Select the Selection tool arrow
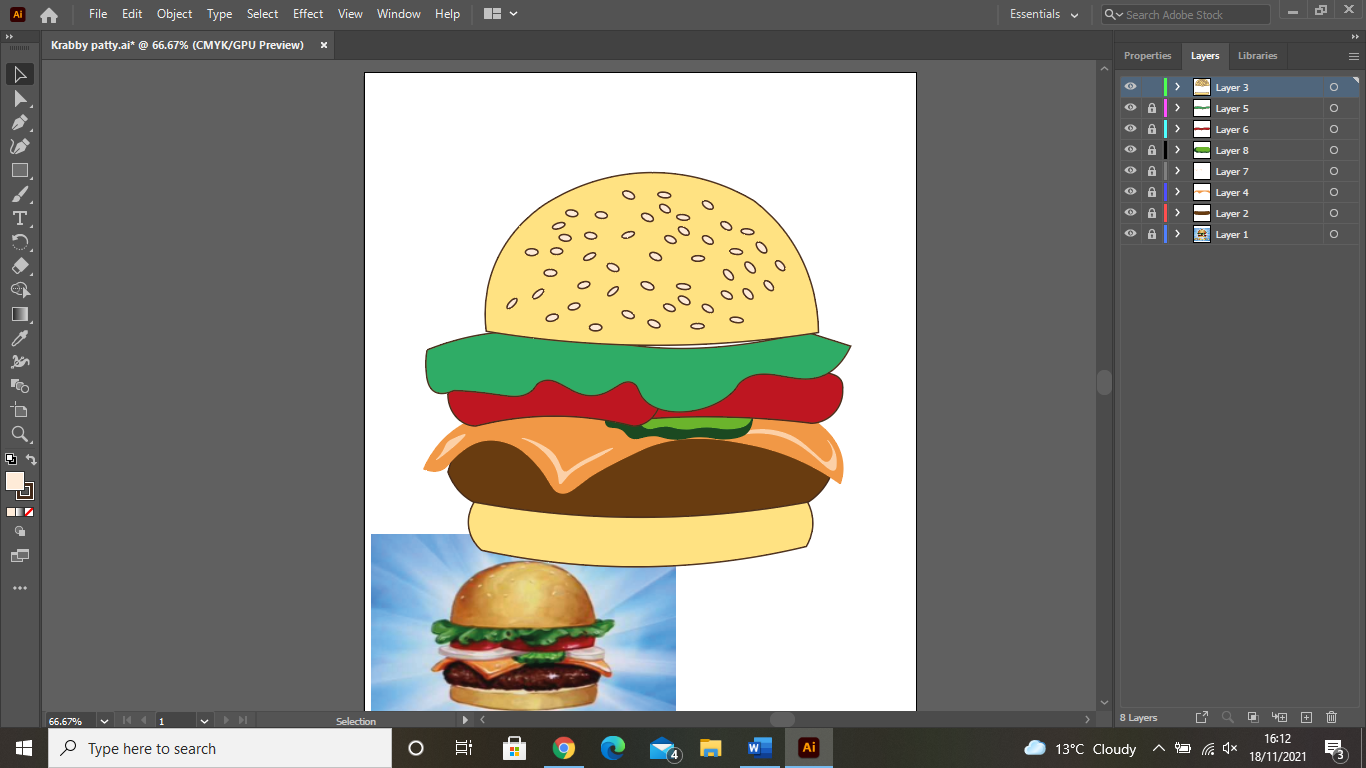 click(20, 75)
